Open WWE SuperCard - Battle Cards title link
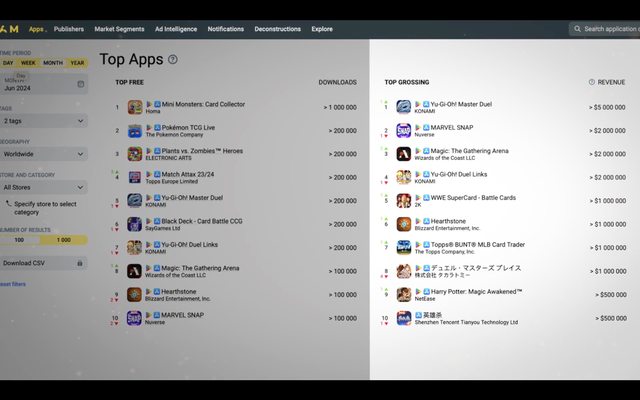 [473, 198]
